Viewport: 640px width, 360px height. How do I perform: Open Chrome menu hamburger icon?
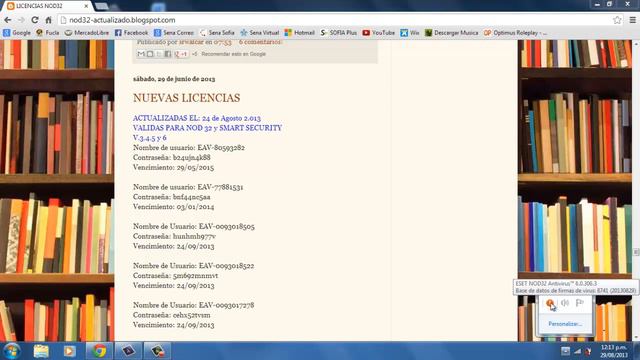click(633, 20)
